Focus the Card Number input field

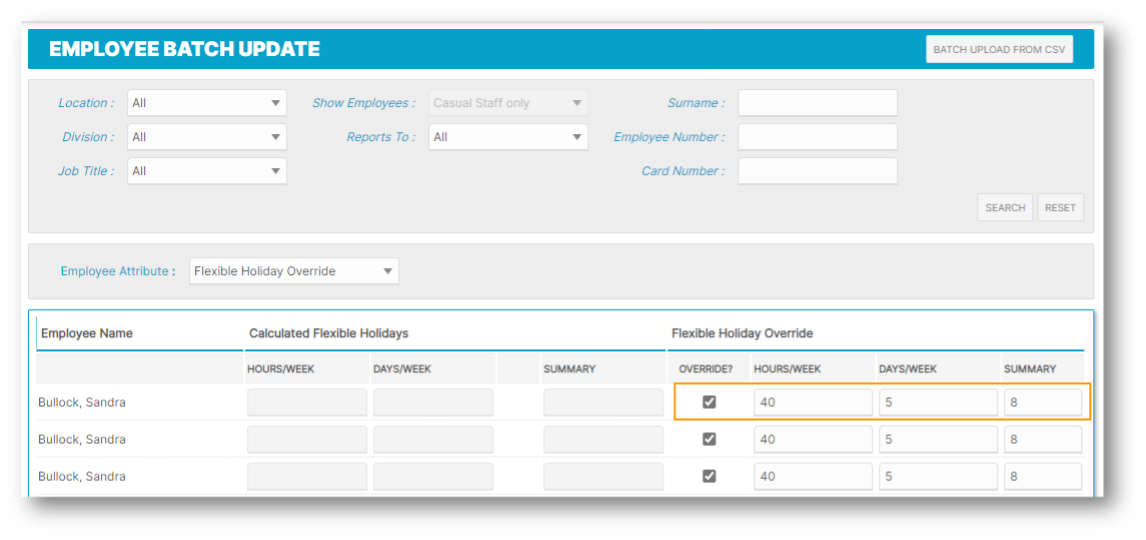[x=817, y=171]
